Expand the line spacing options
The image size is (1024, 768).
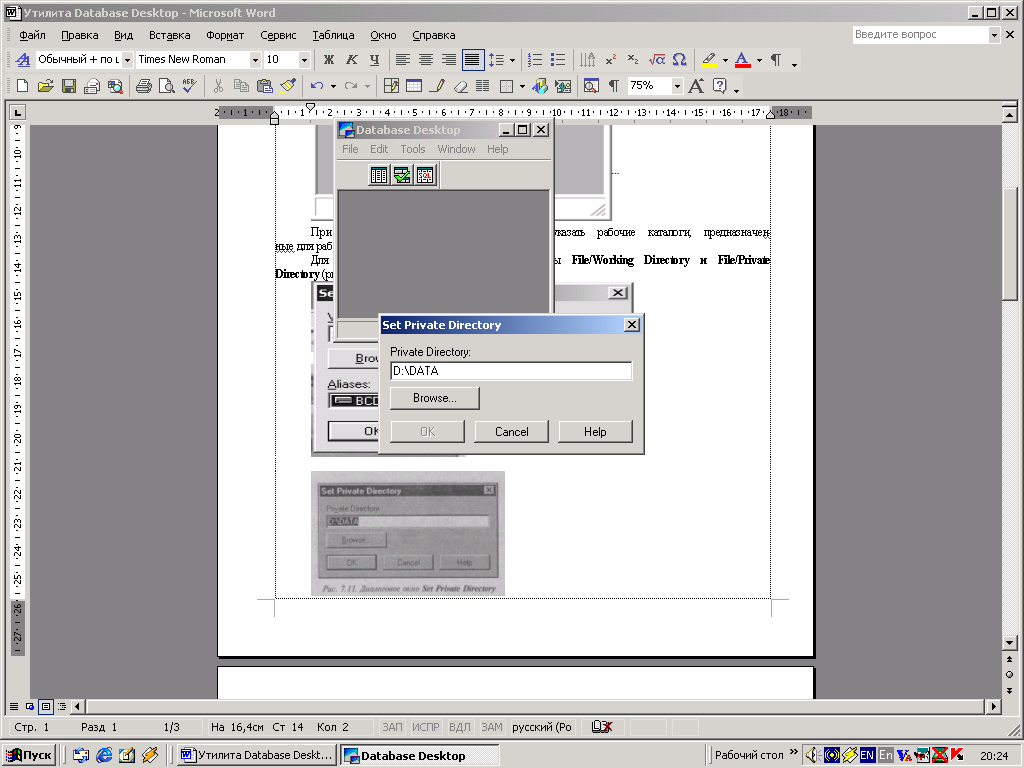[x=512, y=59]
